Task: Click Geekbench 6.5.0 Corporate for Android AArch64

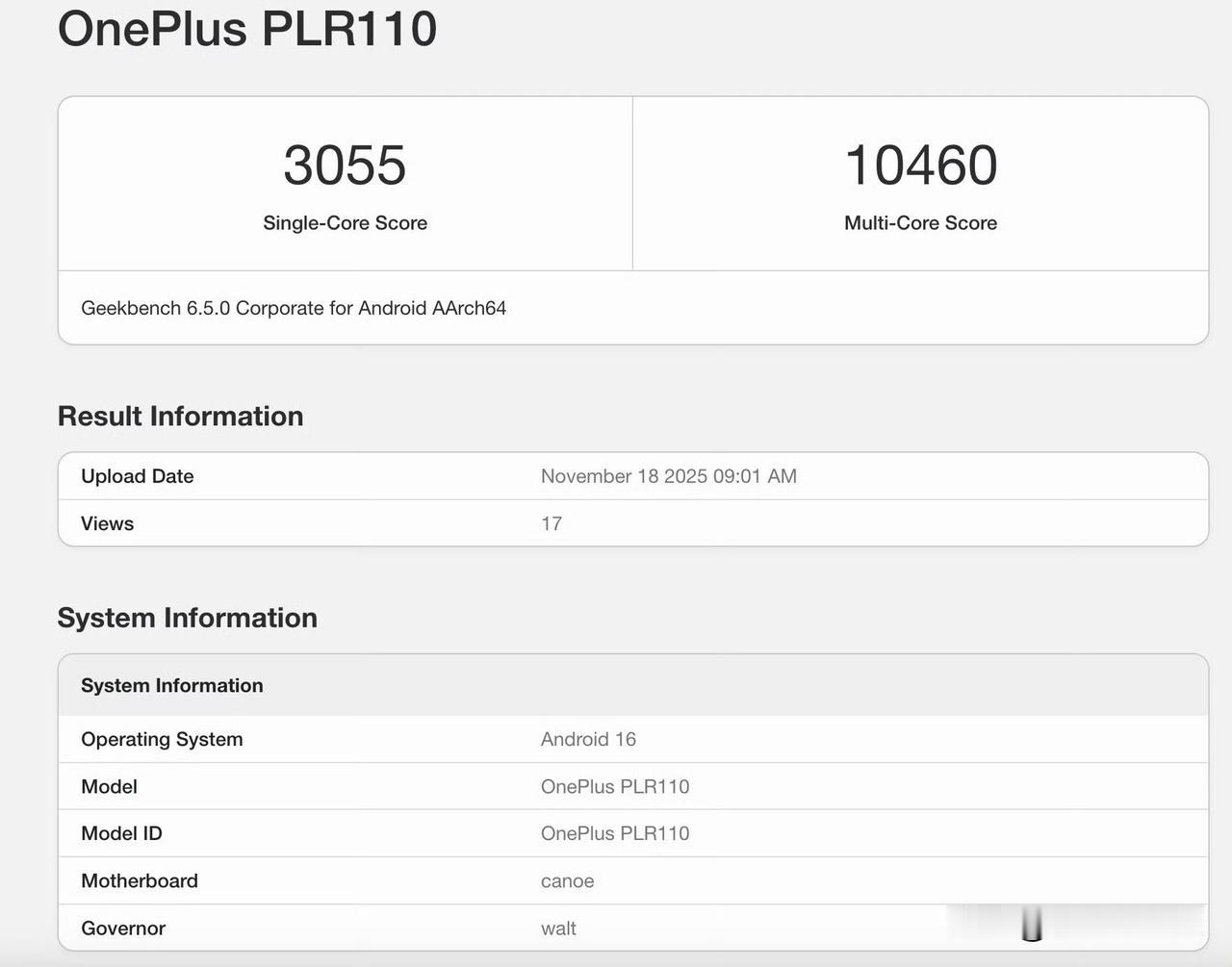Action: tap(294, 308)
